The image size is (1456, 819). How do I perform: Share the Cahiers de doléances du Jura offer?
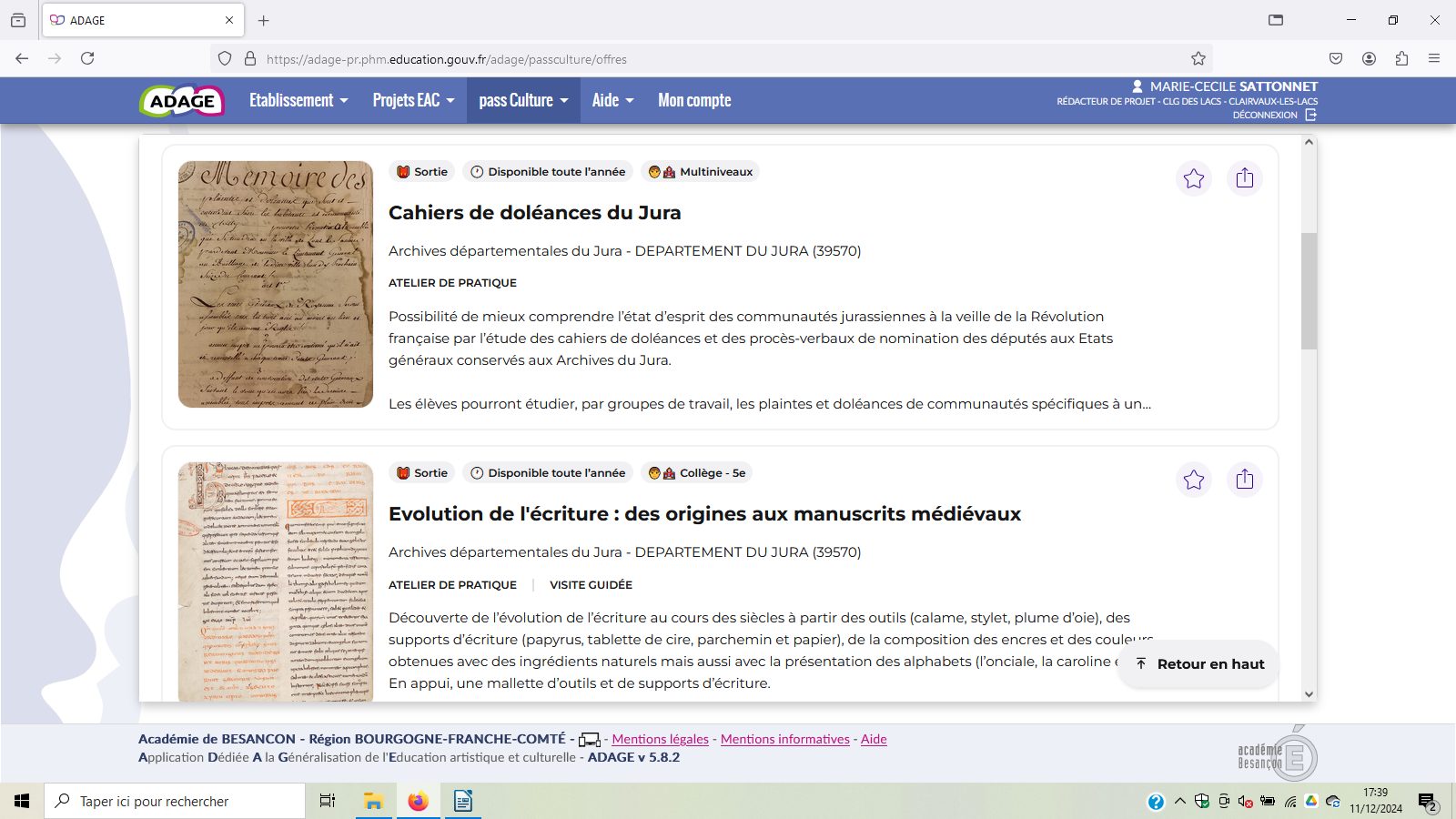(1245, 178)
